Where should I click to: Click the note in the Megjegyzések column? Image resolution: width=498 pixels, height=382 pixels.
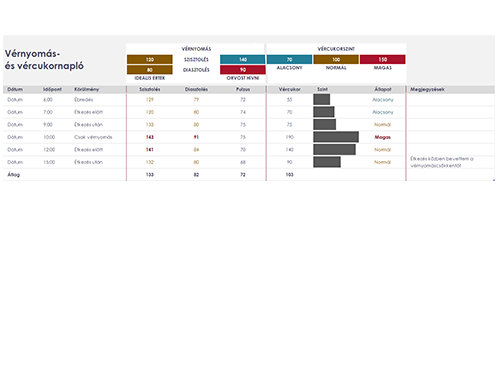click(442, 162)
